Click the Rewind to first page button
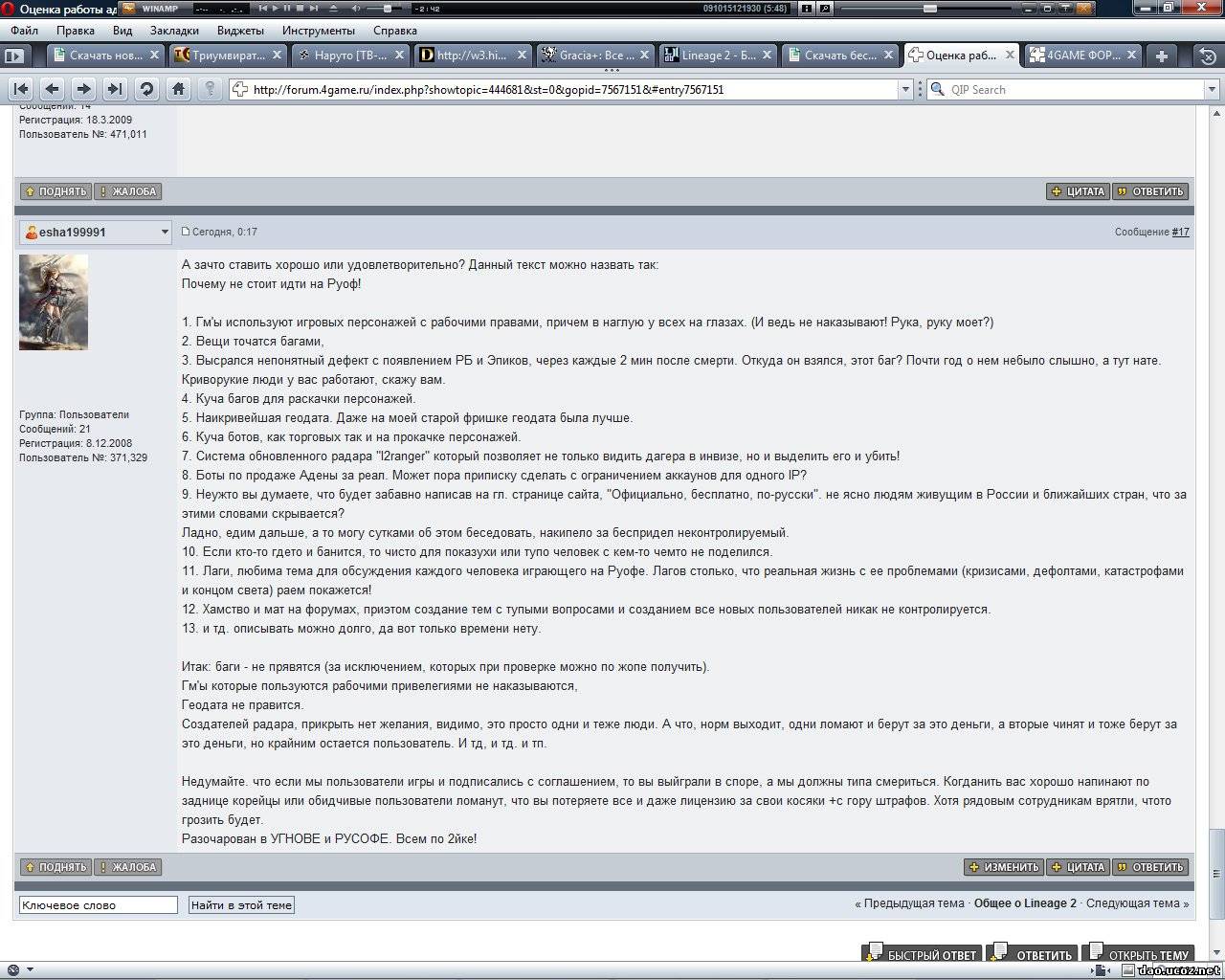 pyautogui.click(x=21, y=89)
